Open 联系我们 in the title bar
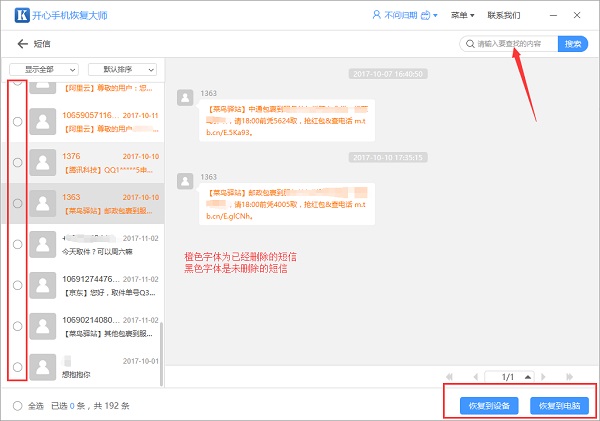 tap(503, 16)
